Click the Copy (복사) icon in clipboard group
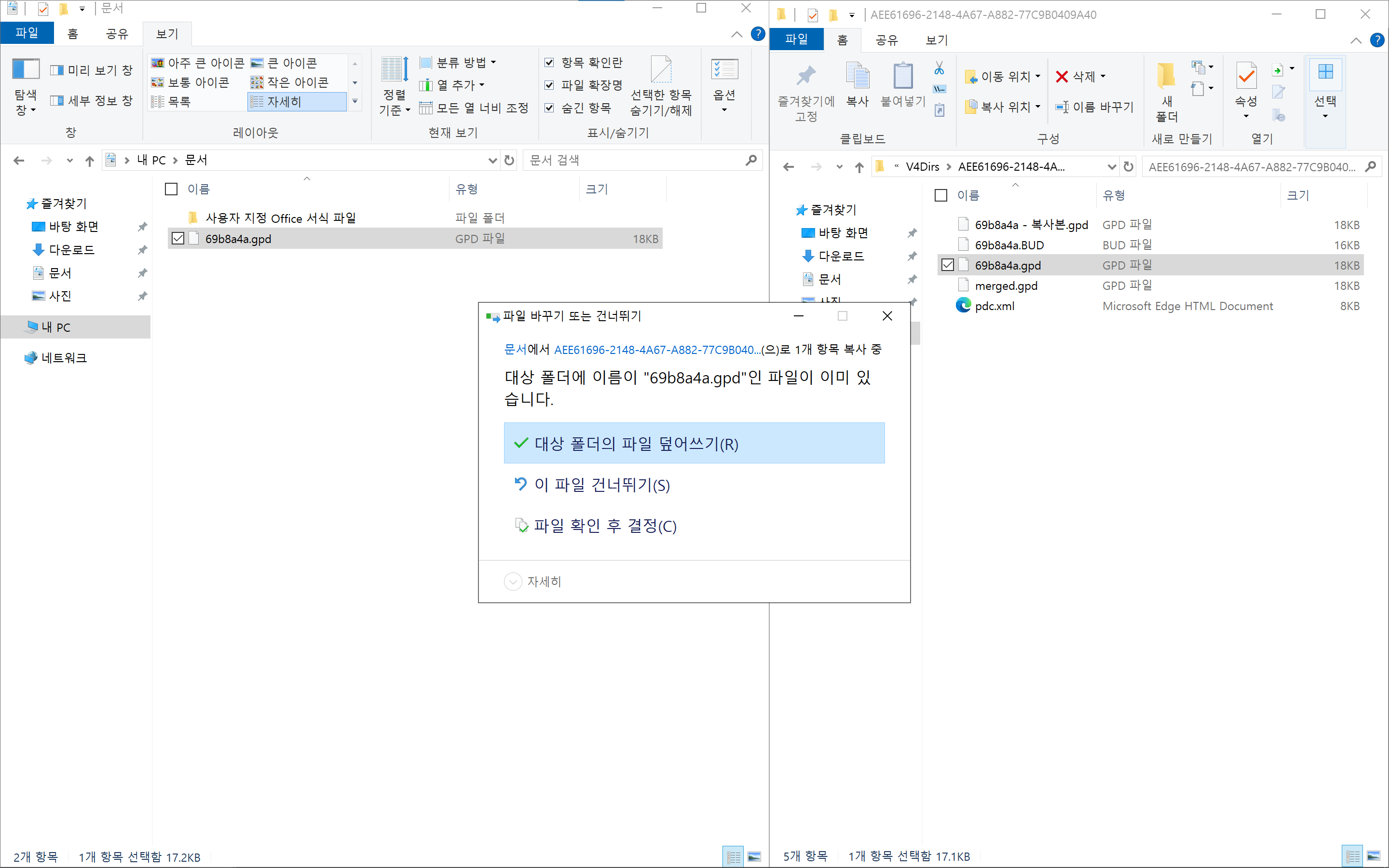This screenshot has height=868, width=1389. tap(858, 76)
